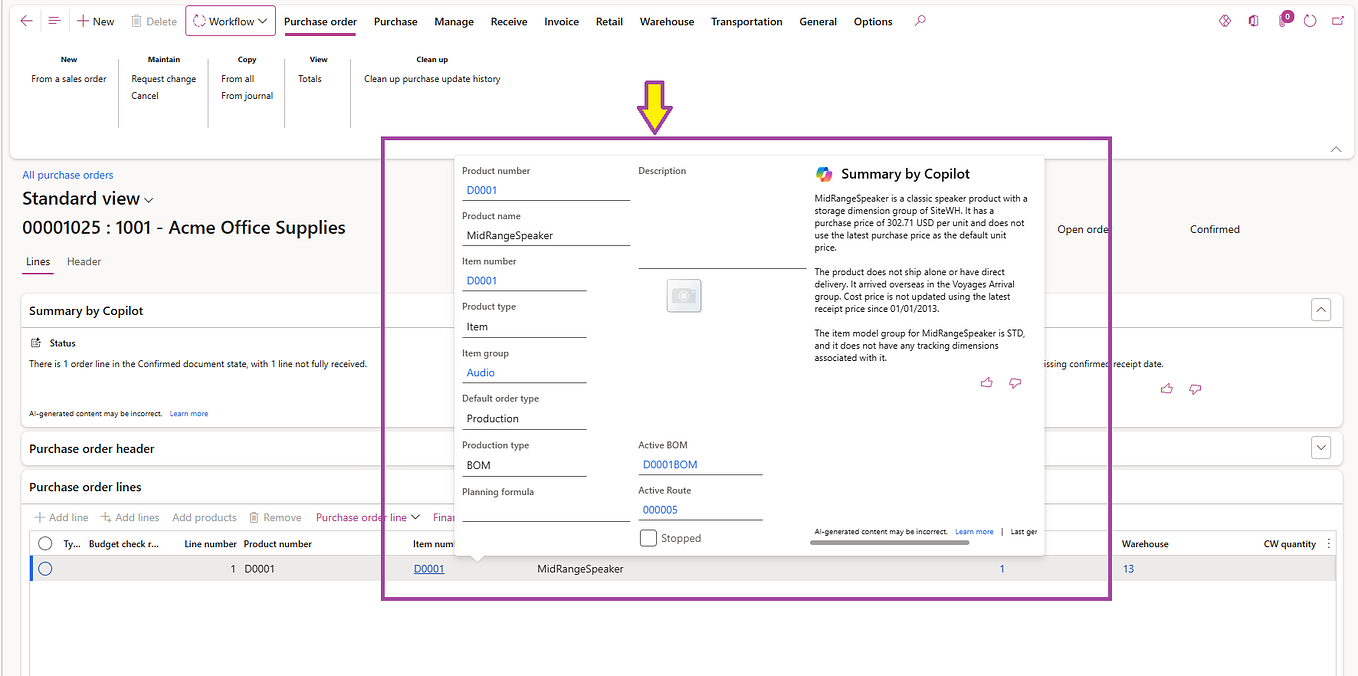Viewport: 1358px width, 676px height.
Task: Enable the Stopped checkbox in the product details
Action: point(648,537)
